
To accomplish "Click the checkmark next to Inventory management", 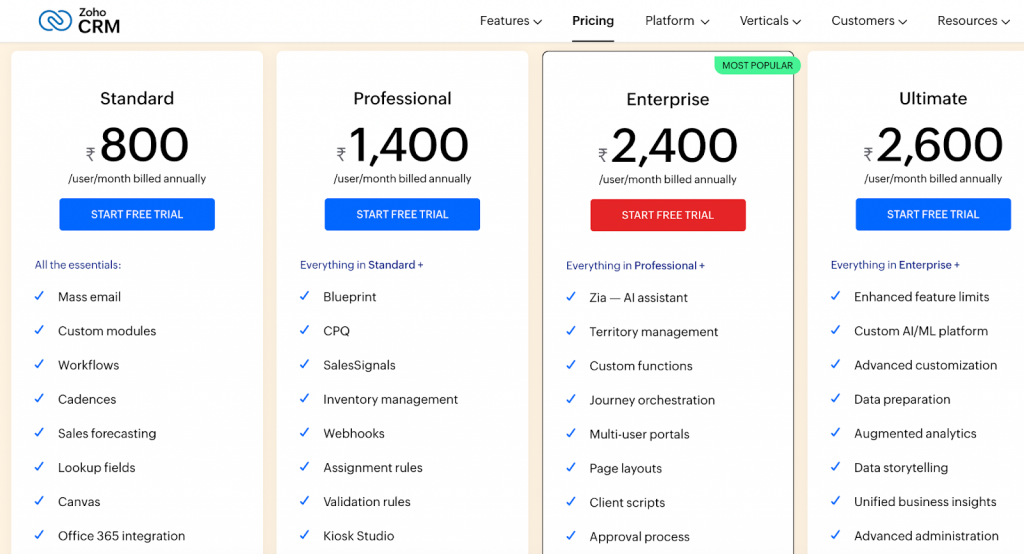I will pos(304,399).
